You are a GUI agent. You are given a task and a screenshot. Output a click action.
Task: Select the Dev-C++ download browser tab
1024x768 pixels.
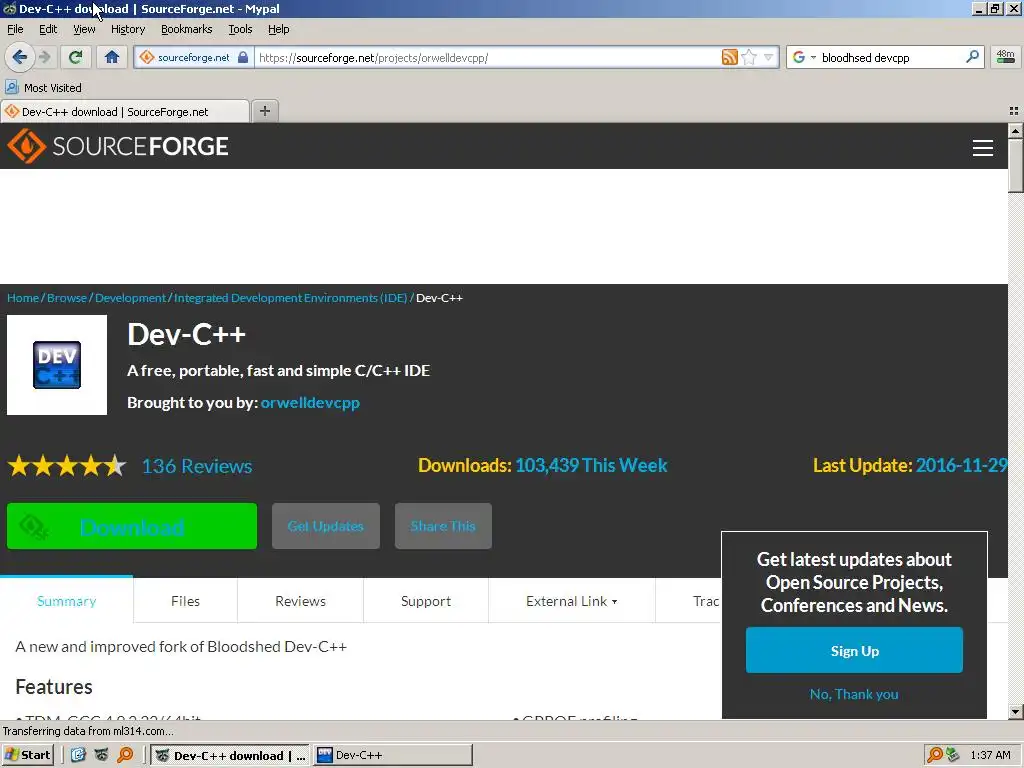pyautogui.click(x=125, y=112)
